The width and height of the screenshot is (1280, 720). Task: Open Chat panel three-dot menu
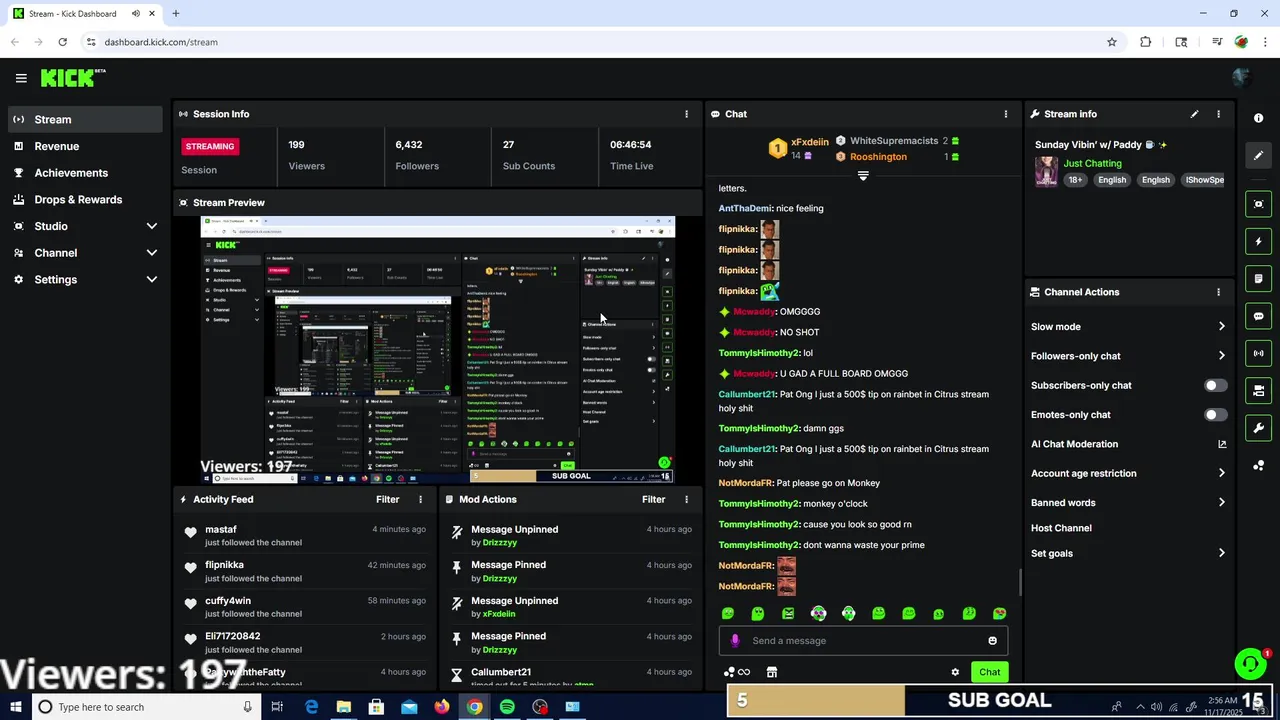coord(1006,114)
